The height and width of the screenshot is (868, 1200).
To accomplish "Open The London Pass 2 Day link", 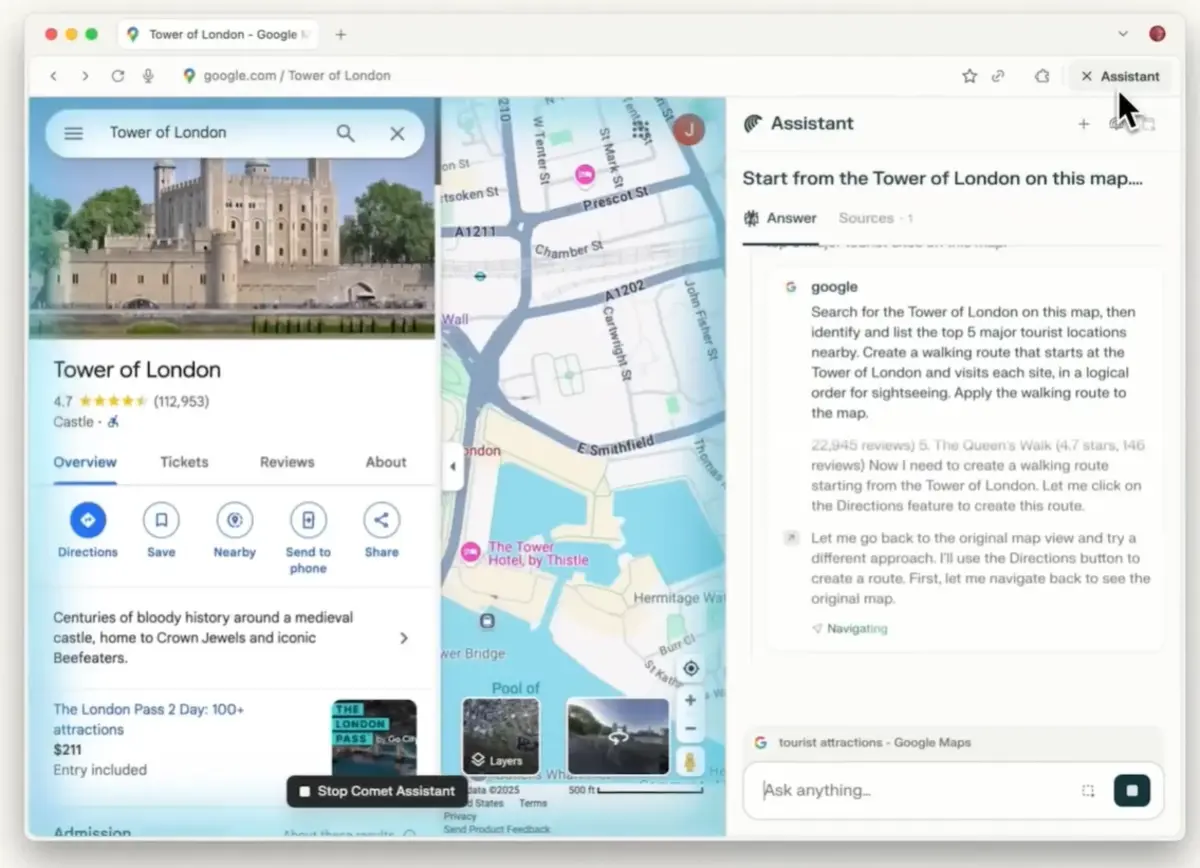I will point(148,719).
